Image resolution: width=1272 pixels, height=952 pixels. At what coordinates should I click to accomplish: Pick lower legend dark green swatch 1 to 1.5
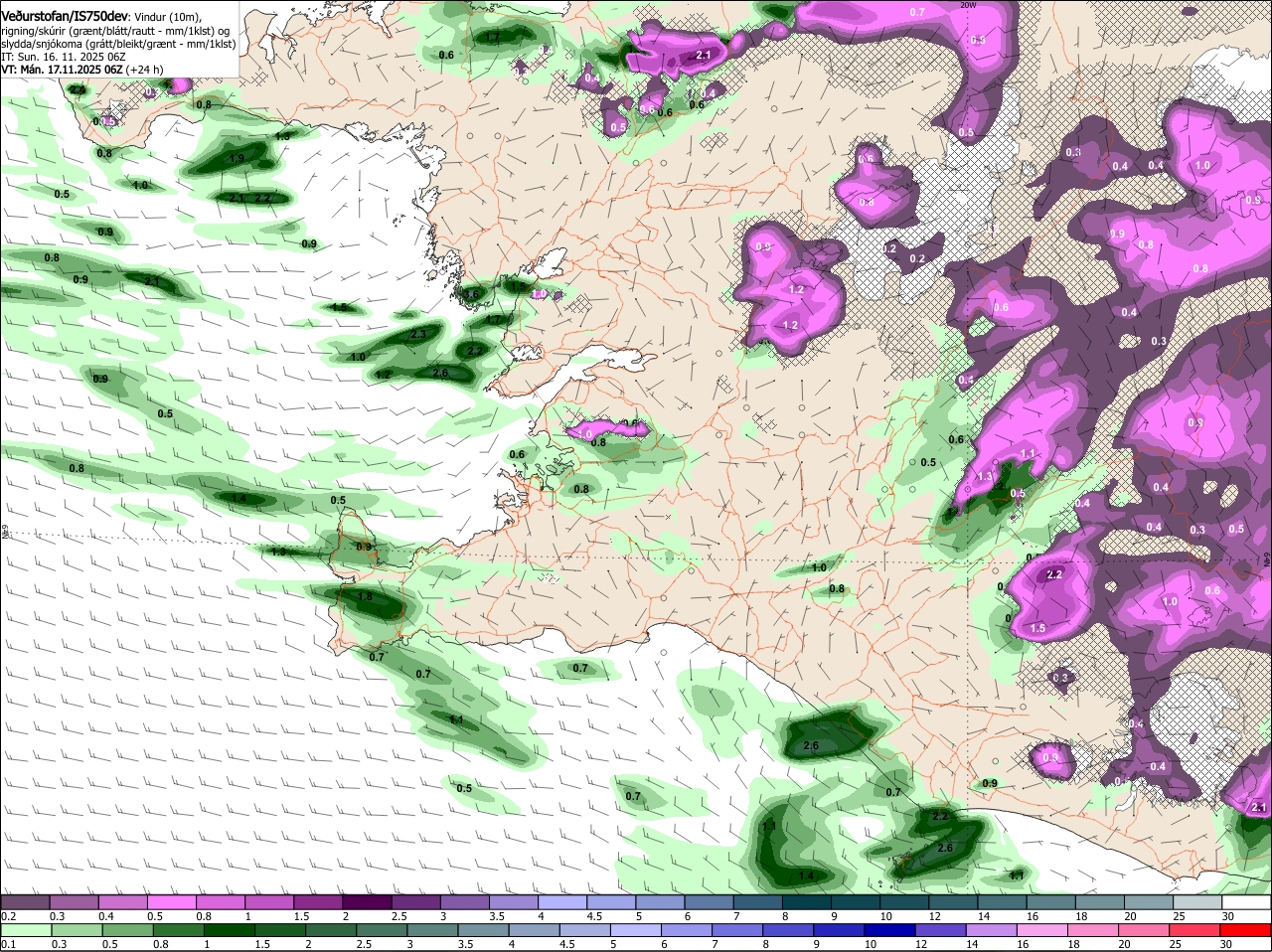point(230,930)
